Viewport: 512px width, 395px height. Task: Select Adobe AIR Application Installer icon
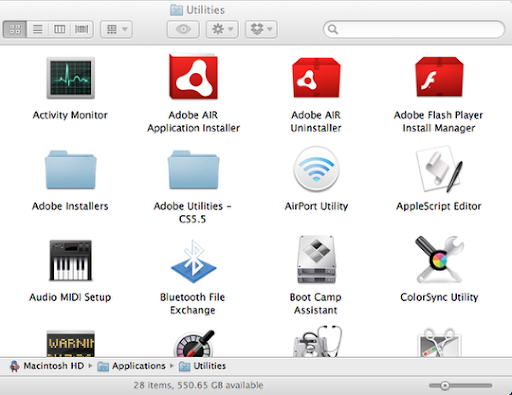click(x=193, y=77)
